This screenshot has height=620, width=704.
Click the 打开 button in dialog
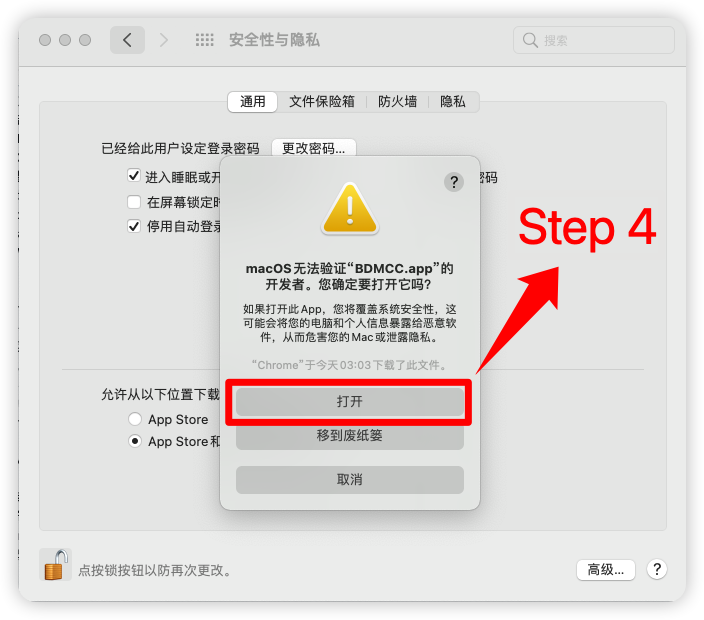350,401
